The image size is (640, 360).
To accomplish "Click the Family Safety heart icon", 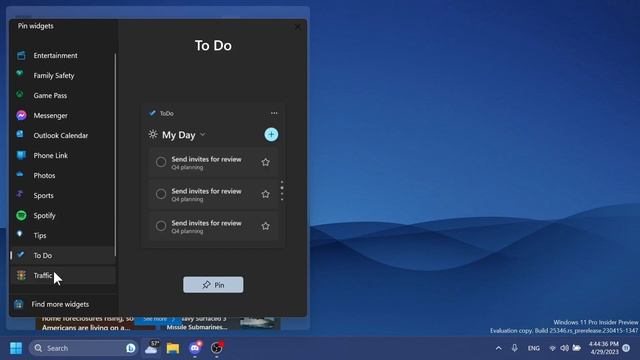I will click(x=20, y=74).
